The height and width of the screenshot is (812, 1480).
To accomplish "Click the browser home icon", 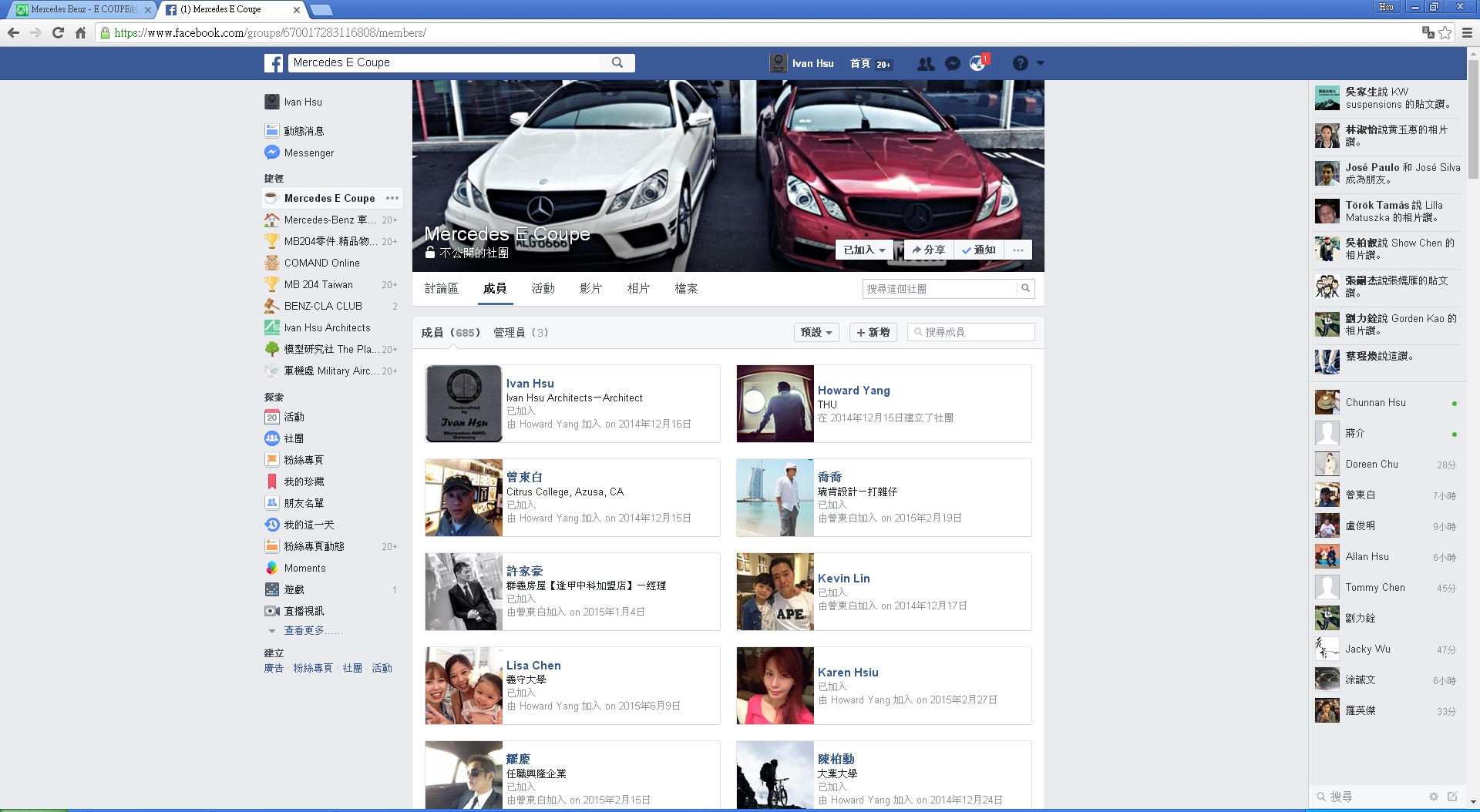I will point(80,32).
